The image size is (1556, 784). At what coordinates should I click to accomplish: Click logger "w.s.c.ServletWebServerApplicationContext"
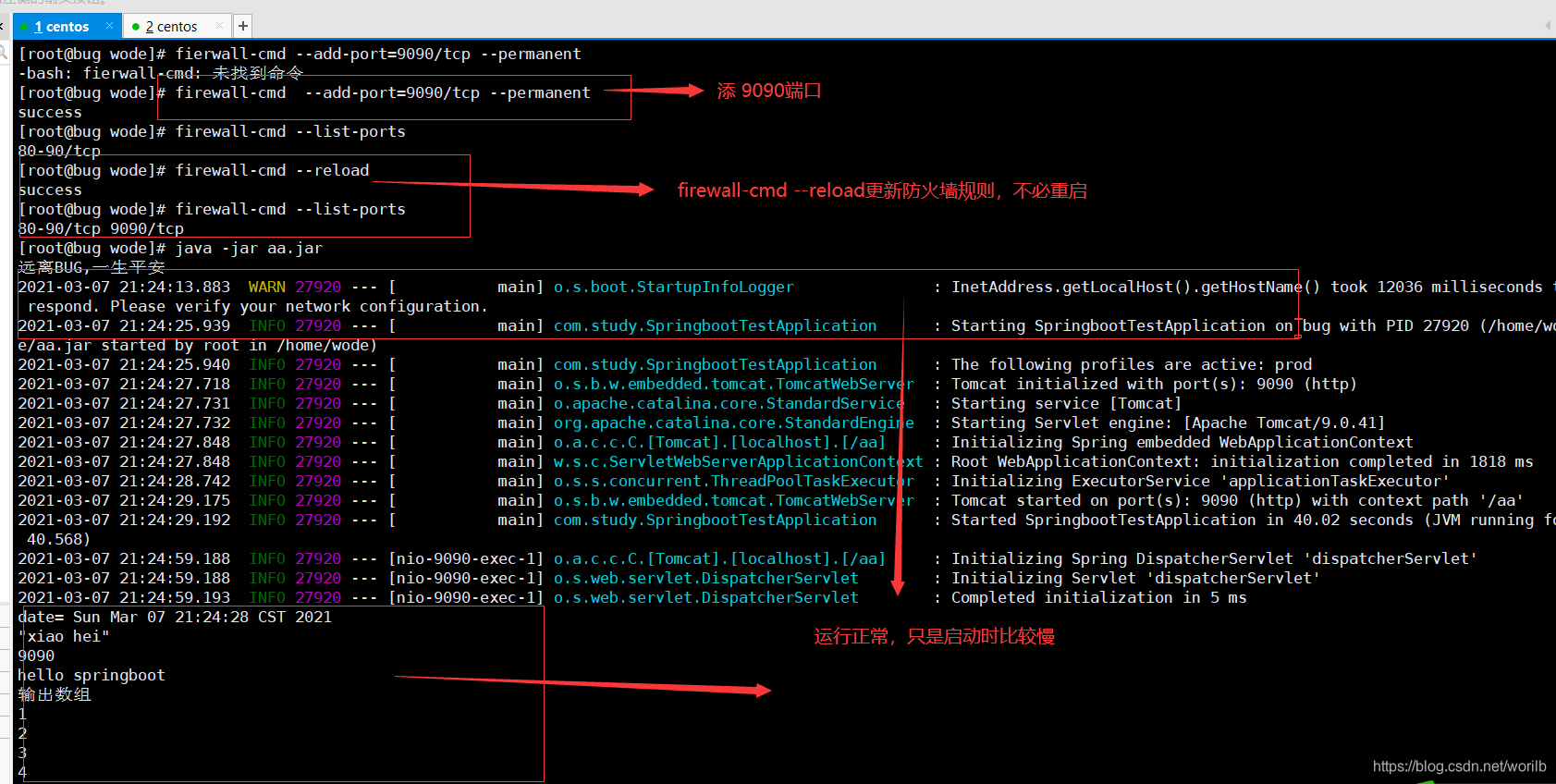coord(738,461)
